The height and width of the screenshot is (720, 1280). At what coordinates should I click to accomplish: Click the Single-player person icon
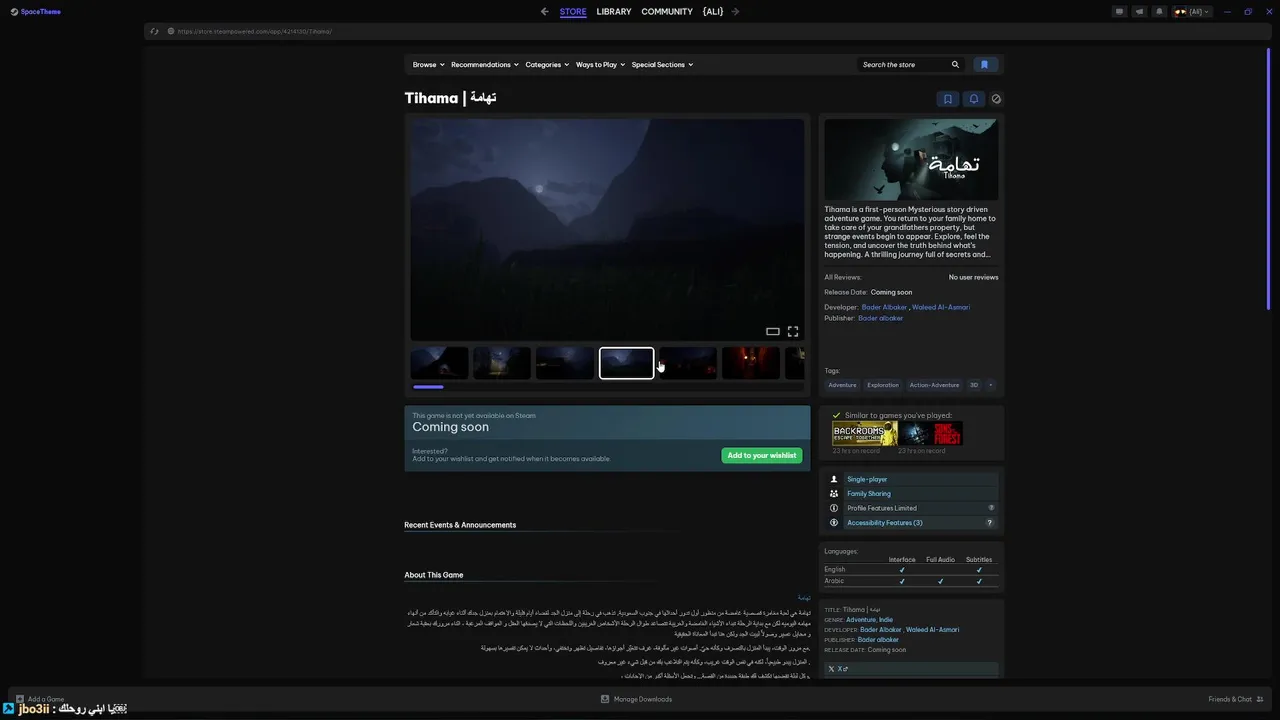pyautogui.click(x=834, y=479)
